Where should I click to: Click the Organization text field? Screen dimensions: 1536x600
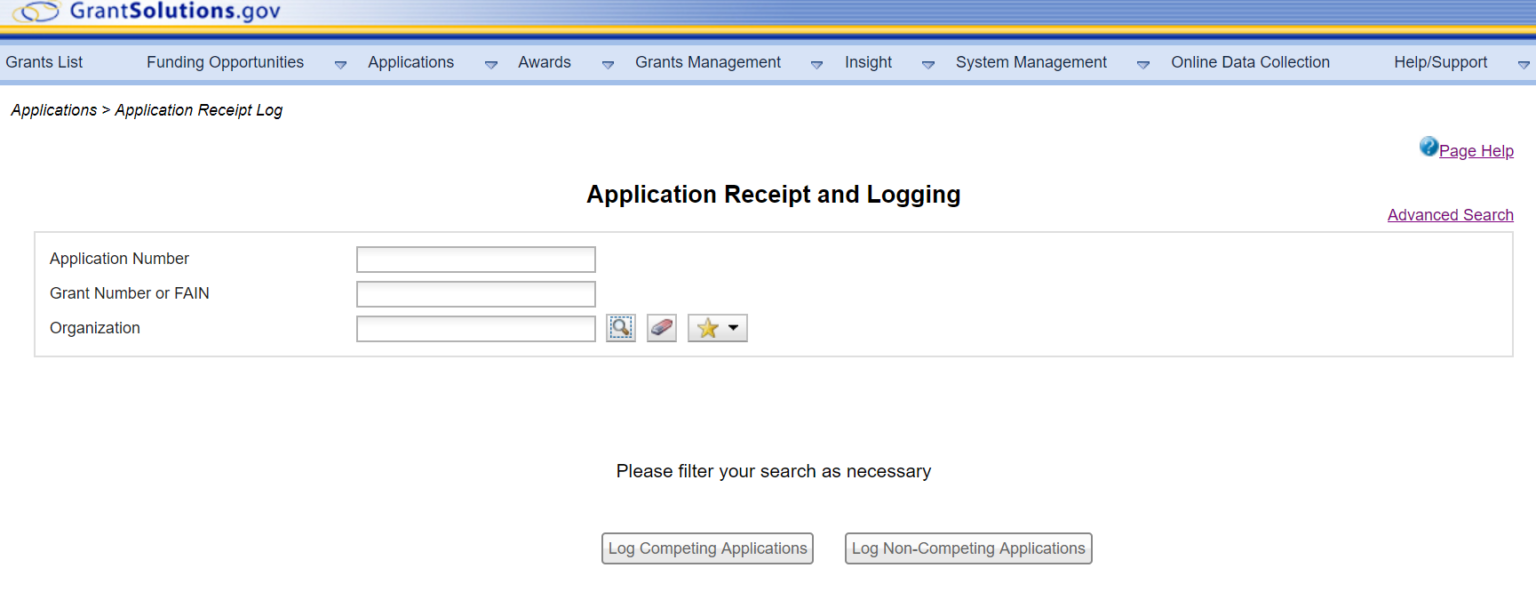pos(476,329)
